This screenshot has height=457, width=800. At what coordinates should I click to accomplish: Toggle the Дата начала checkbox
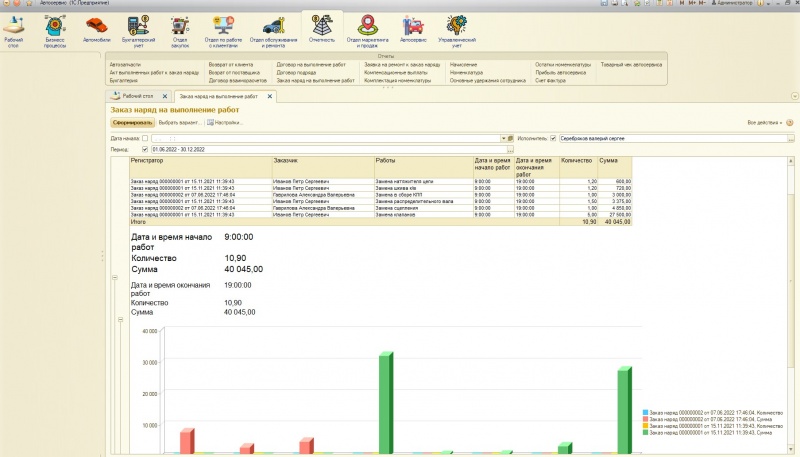[145, 138]
